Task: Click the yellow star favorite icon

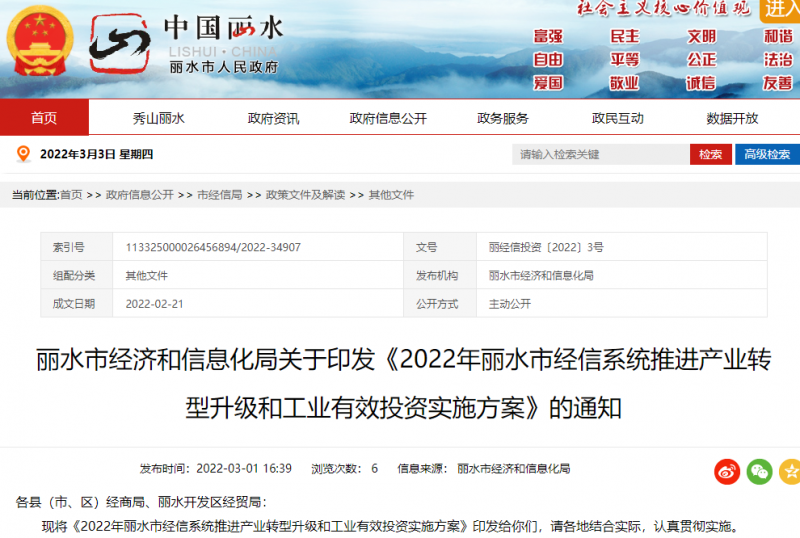Action: (790, 470)
